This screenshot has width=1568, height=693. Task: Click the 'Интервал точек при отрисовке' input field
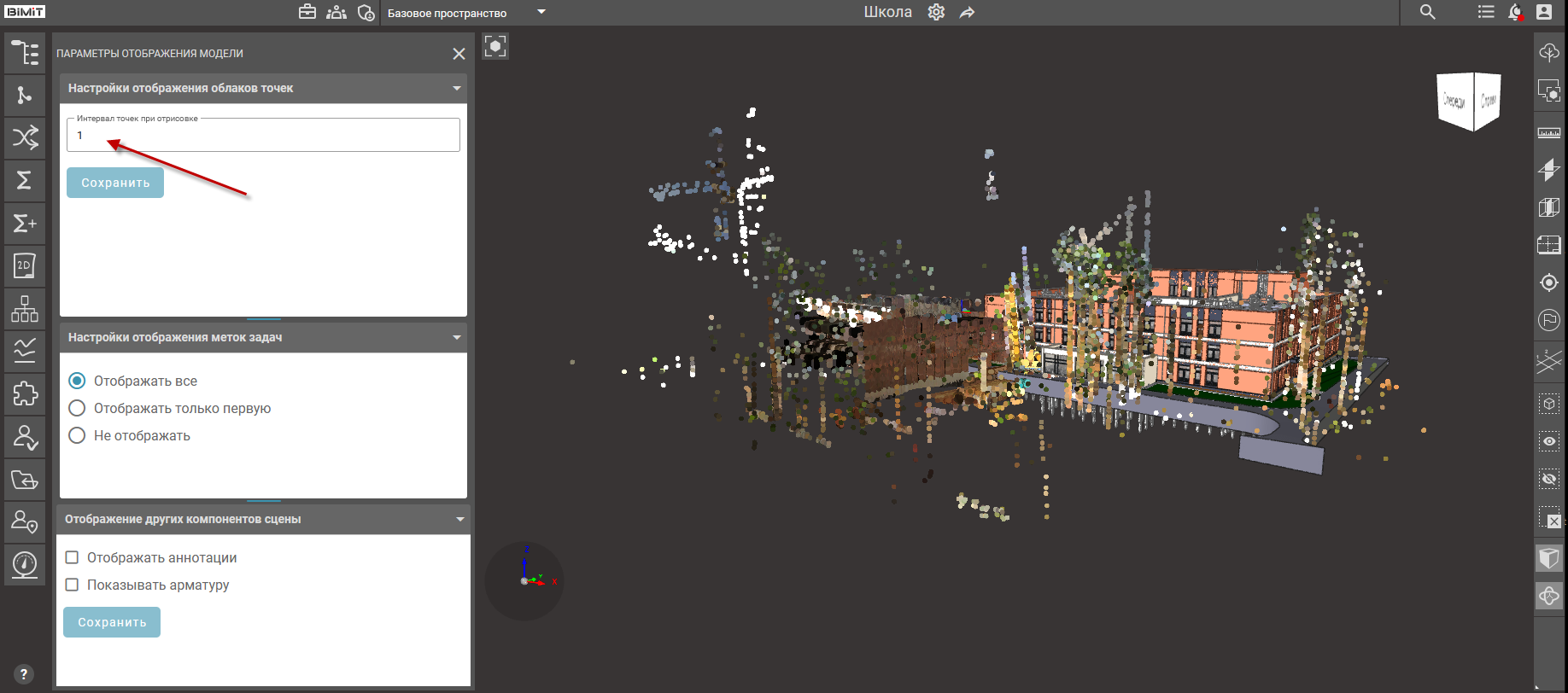point(263,135)
